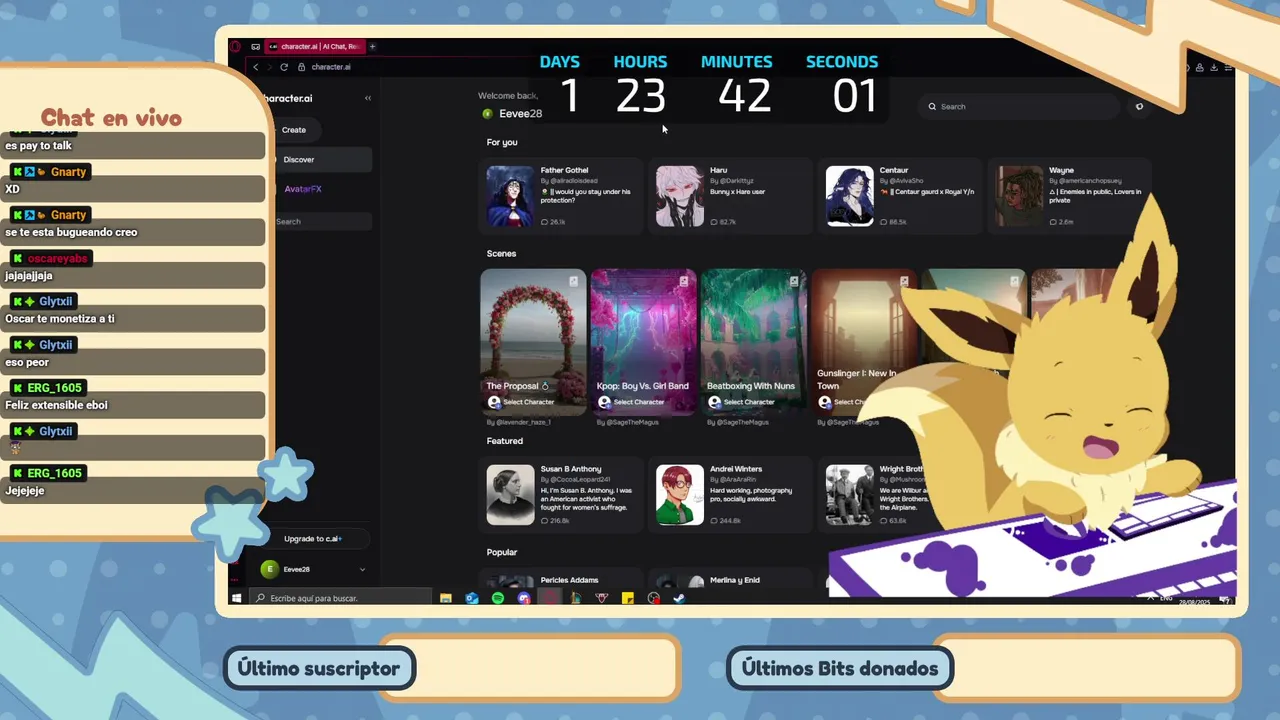Click the corner icon on The Proposal scene
This screenshot has width=1280, height=720.
(573, 282)
